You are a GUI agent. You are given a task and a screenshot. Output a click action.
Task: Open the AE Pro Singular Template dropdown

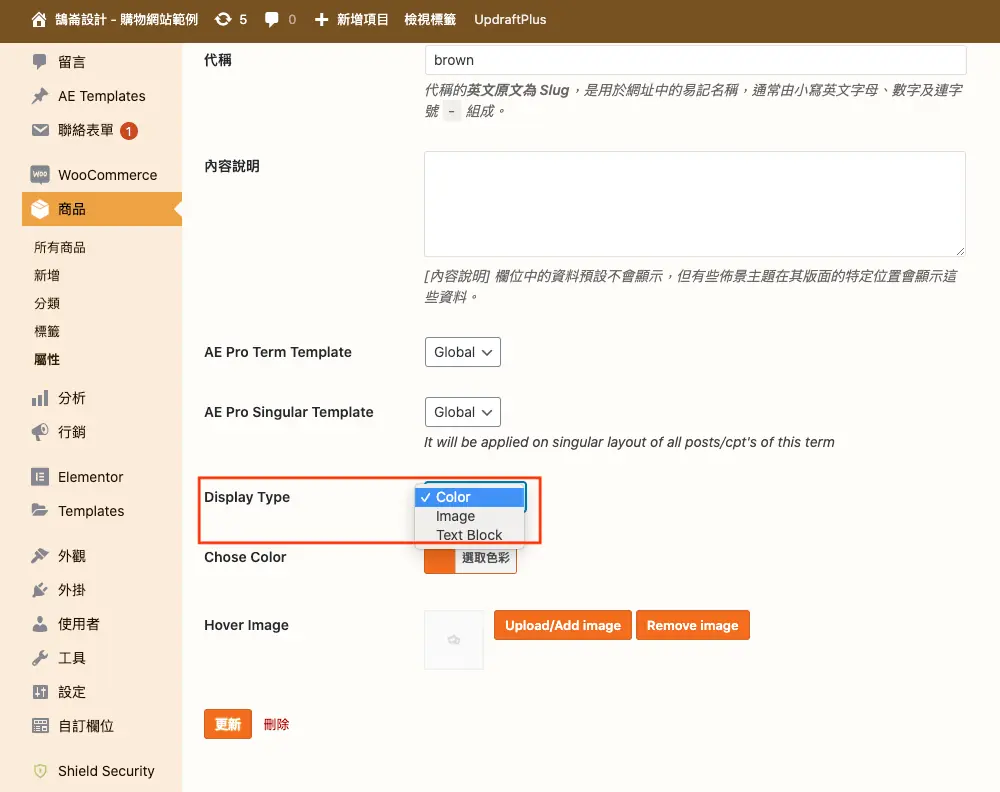pos(462,412)
